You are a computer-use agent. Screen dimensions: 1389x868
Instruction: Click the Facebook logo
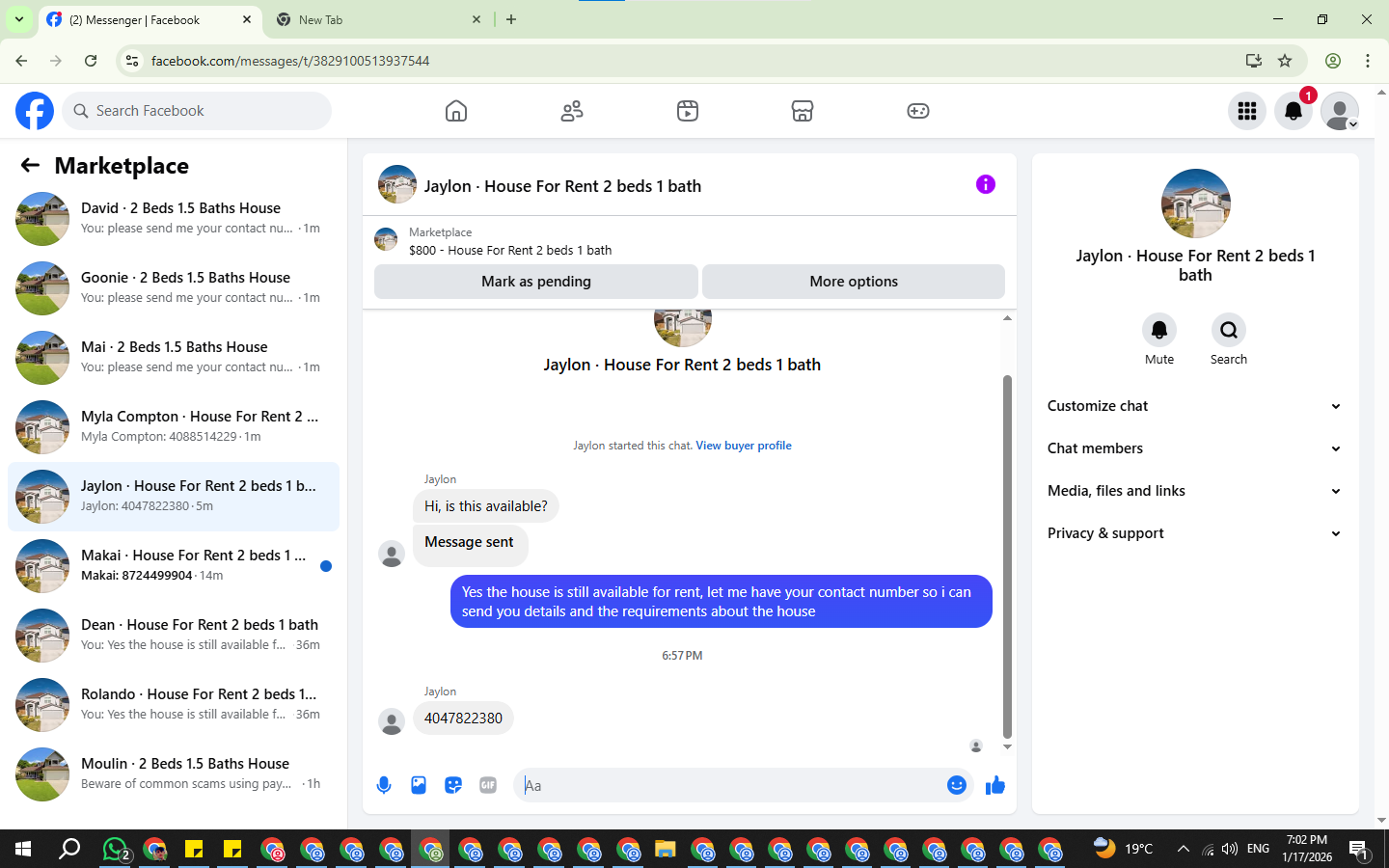(35, 111)
